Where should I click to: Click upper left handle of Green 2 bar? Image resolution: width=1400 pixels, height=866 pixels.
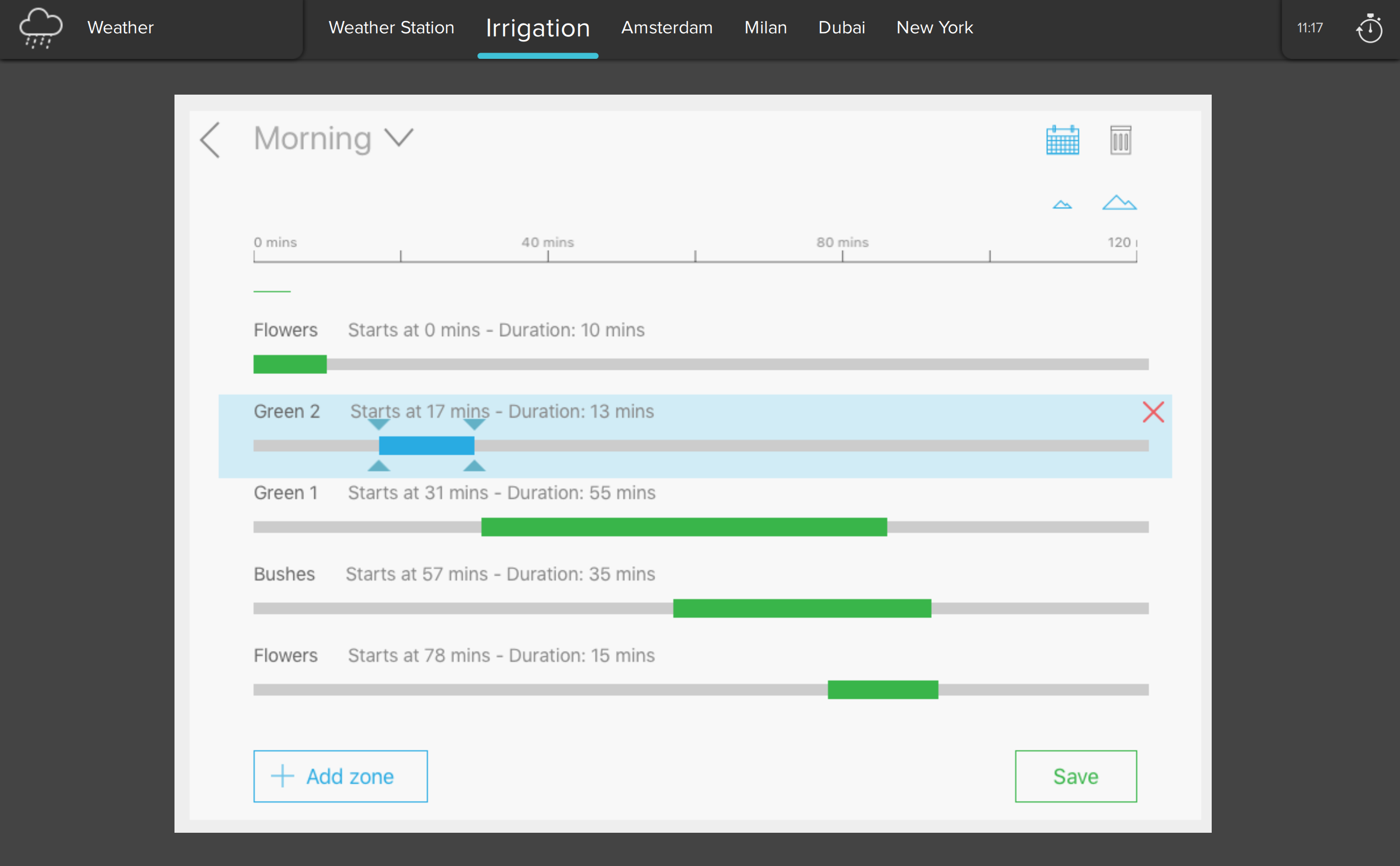point(379,425)
